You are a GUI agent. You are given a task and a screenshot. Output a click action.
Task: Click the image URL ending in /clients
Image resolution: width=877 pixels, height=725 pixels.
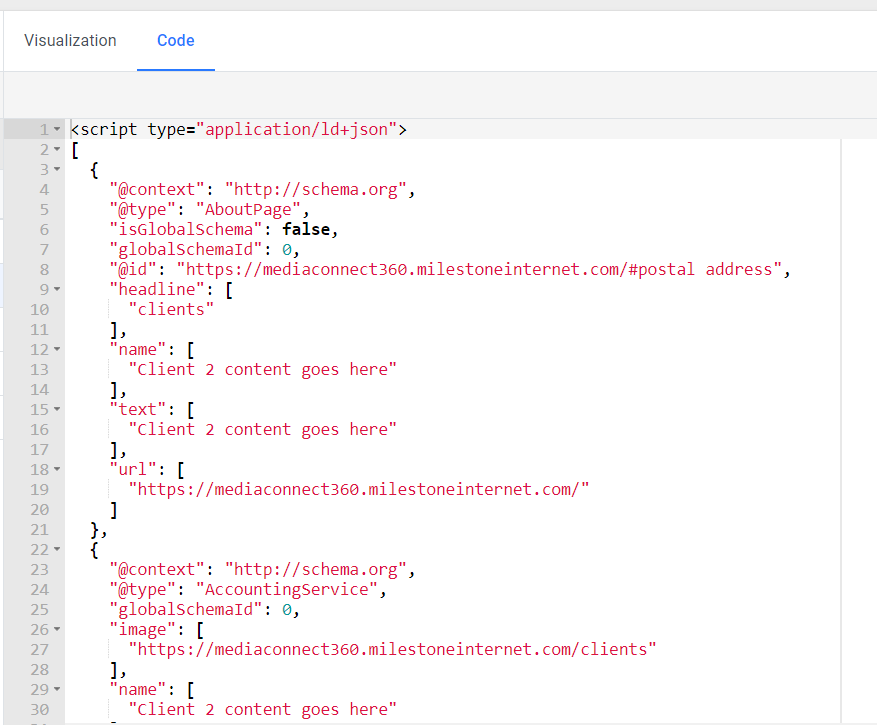tap(393, 649)
